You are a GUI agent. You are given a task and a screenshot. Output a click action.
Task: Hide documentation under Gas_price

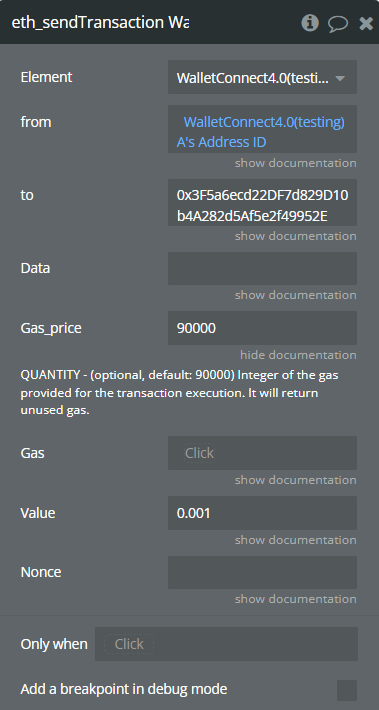pos(298,355)
